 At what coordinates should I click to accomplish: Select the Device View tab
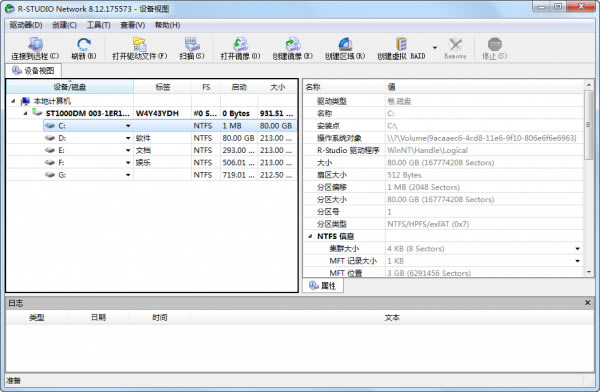pos(33,70)
